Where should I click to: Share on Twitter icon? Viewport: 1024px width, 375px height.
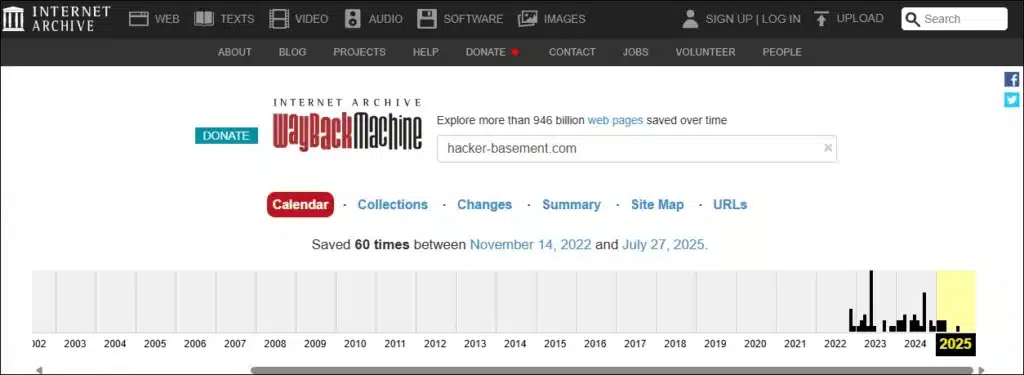(x=1012, y=100)
